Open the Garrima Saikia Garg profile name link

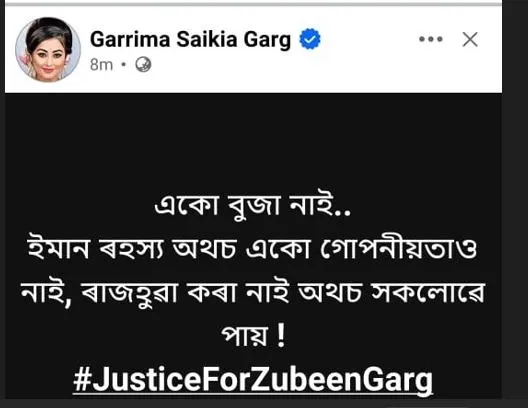pyautogui.click(x=190, y=40)
